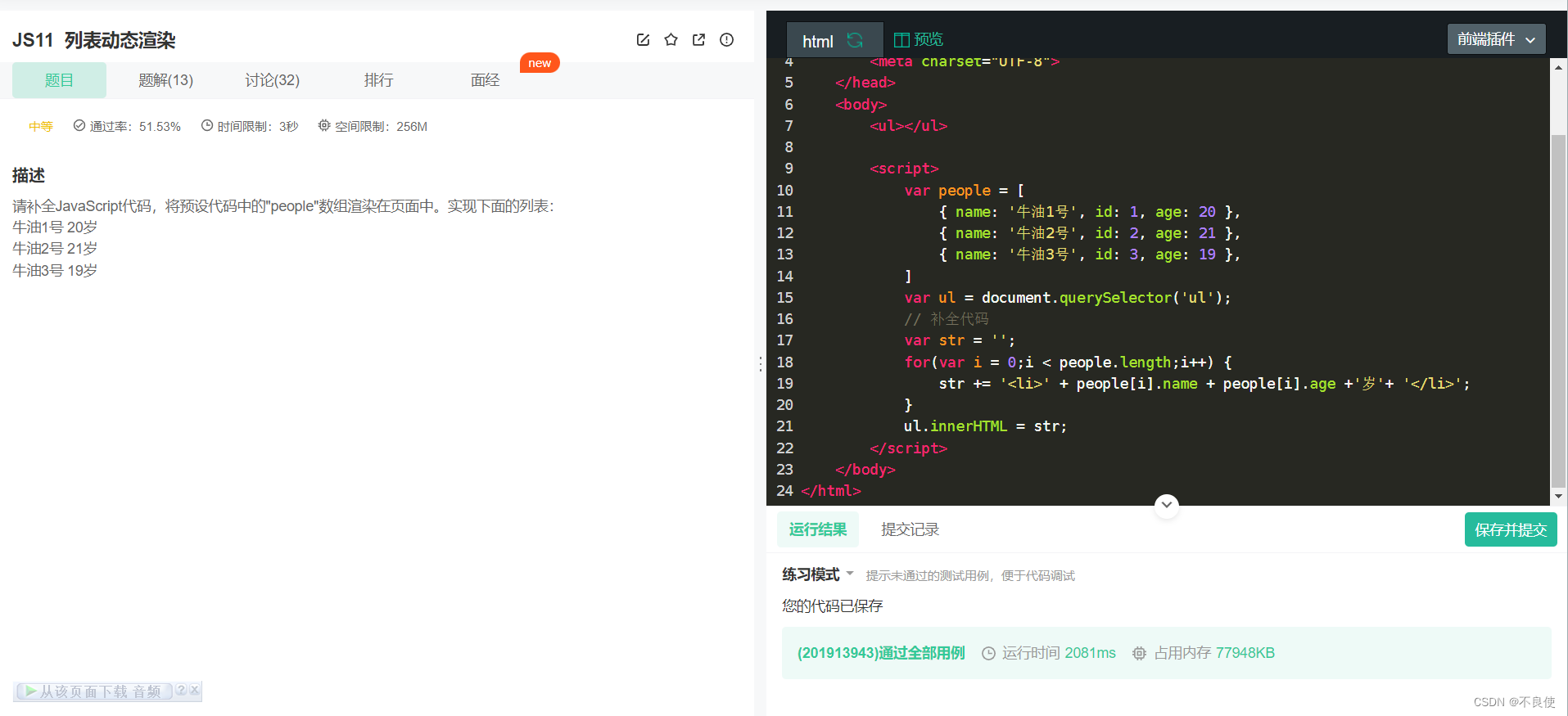Click the 保存并提交 button
Viewport: 1568px width, 716px height.
coord(1511,529)
